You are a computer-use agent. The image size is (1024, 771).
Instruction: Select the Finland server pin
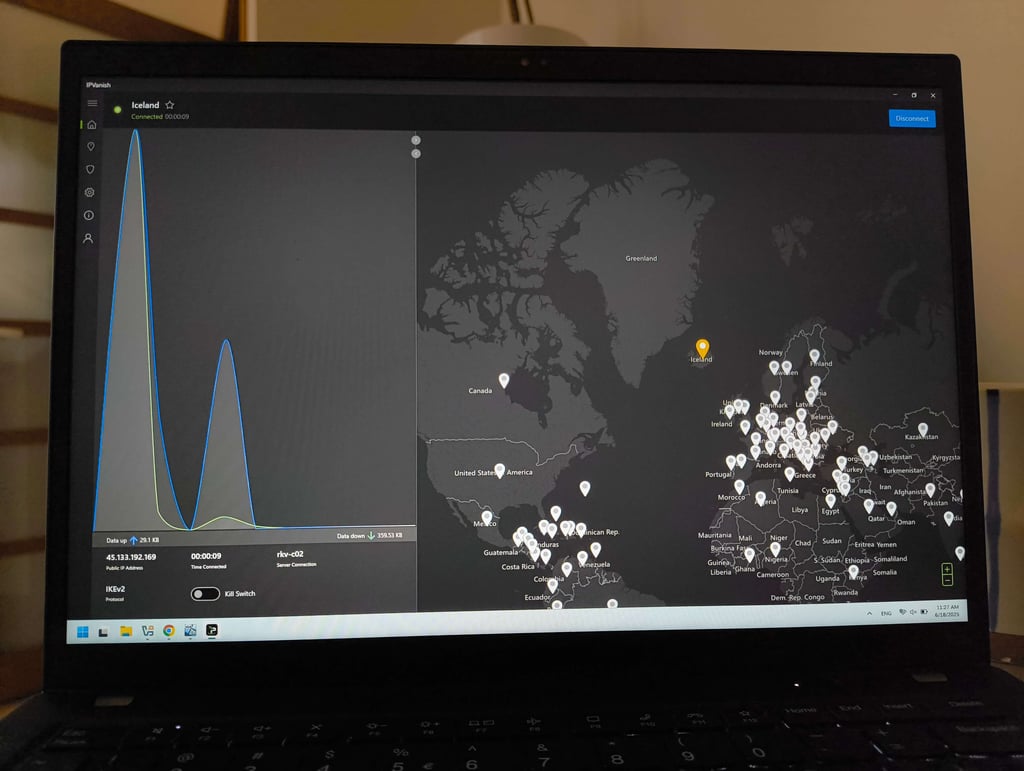[814, 356]
